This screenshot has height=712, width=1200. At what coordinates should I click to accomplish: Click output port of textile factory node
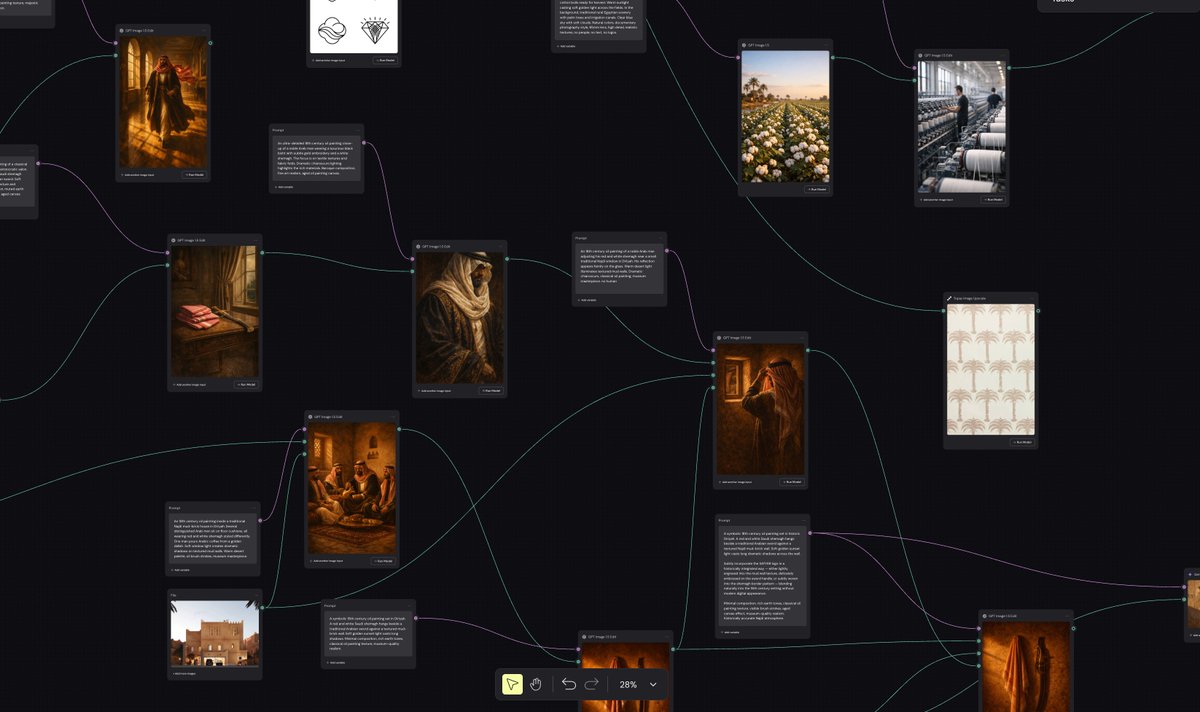pyautogui.click(x=1009, y=68)
